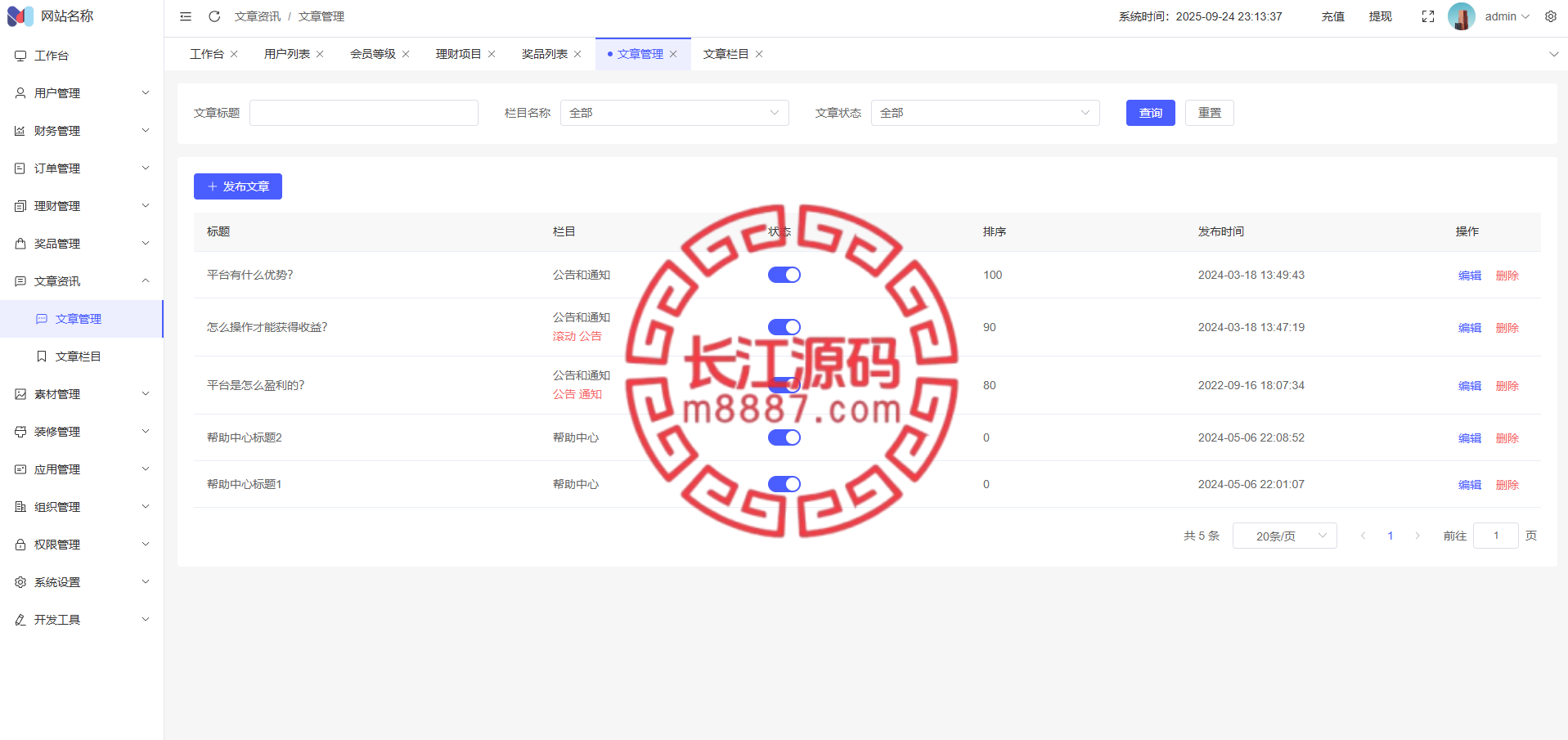Click the 重置 reset button
Viewport: 1568px width, 740px height.
point(1210,113)
